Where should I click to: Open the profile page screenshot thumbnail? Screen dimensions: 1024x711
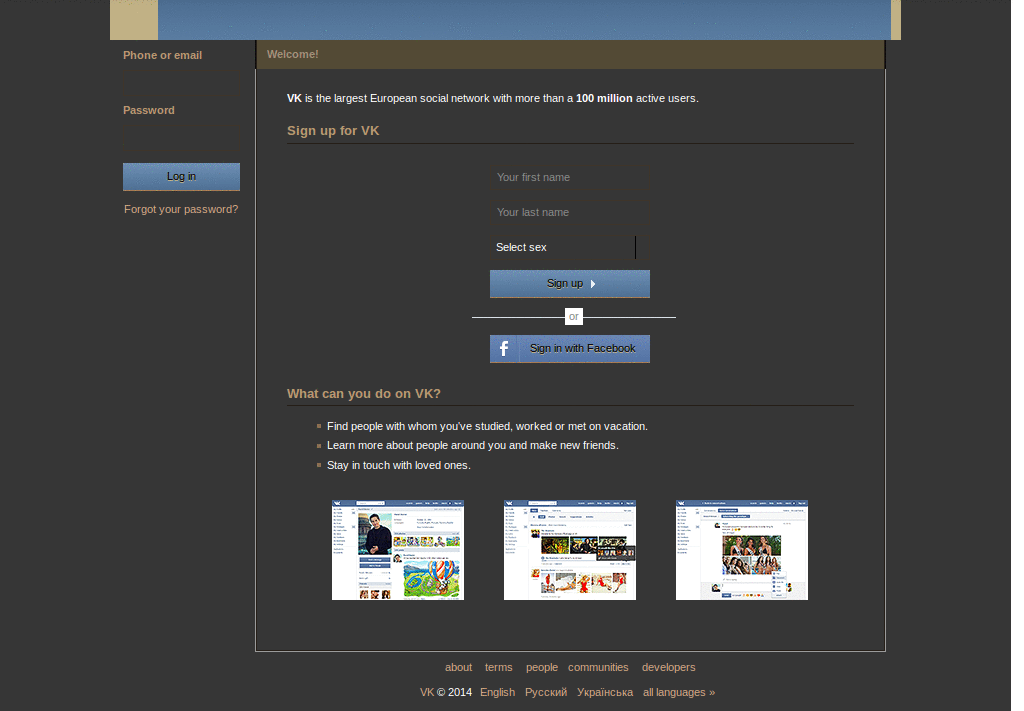point(398,550)
